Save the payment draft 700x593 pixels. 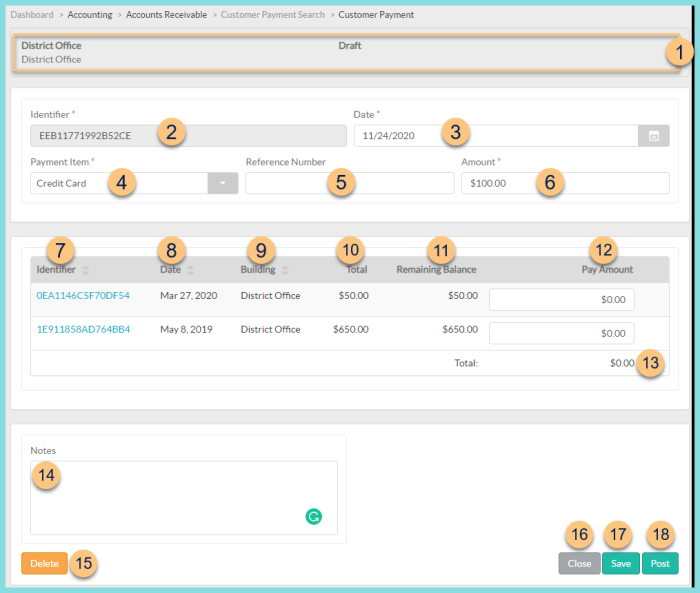621,564
